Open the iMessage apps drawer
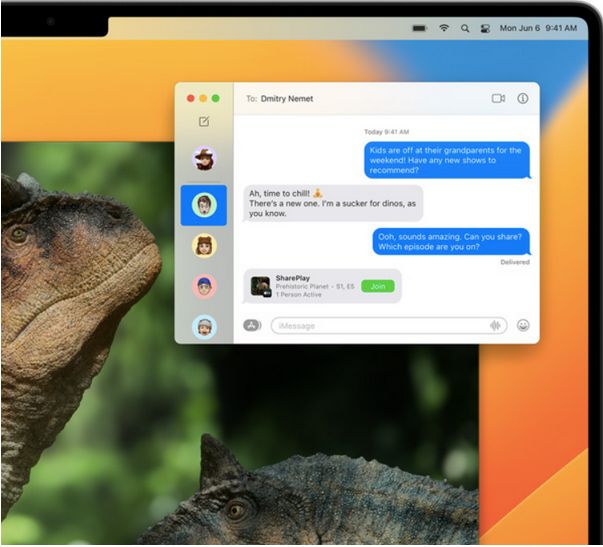The width and height of the screenshot is (603, 547). pos(252,325)
